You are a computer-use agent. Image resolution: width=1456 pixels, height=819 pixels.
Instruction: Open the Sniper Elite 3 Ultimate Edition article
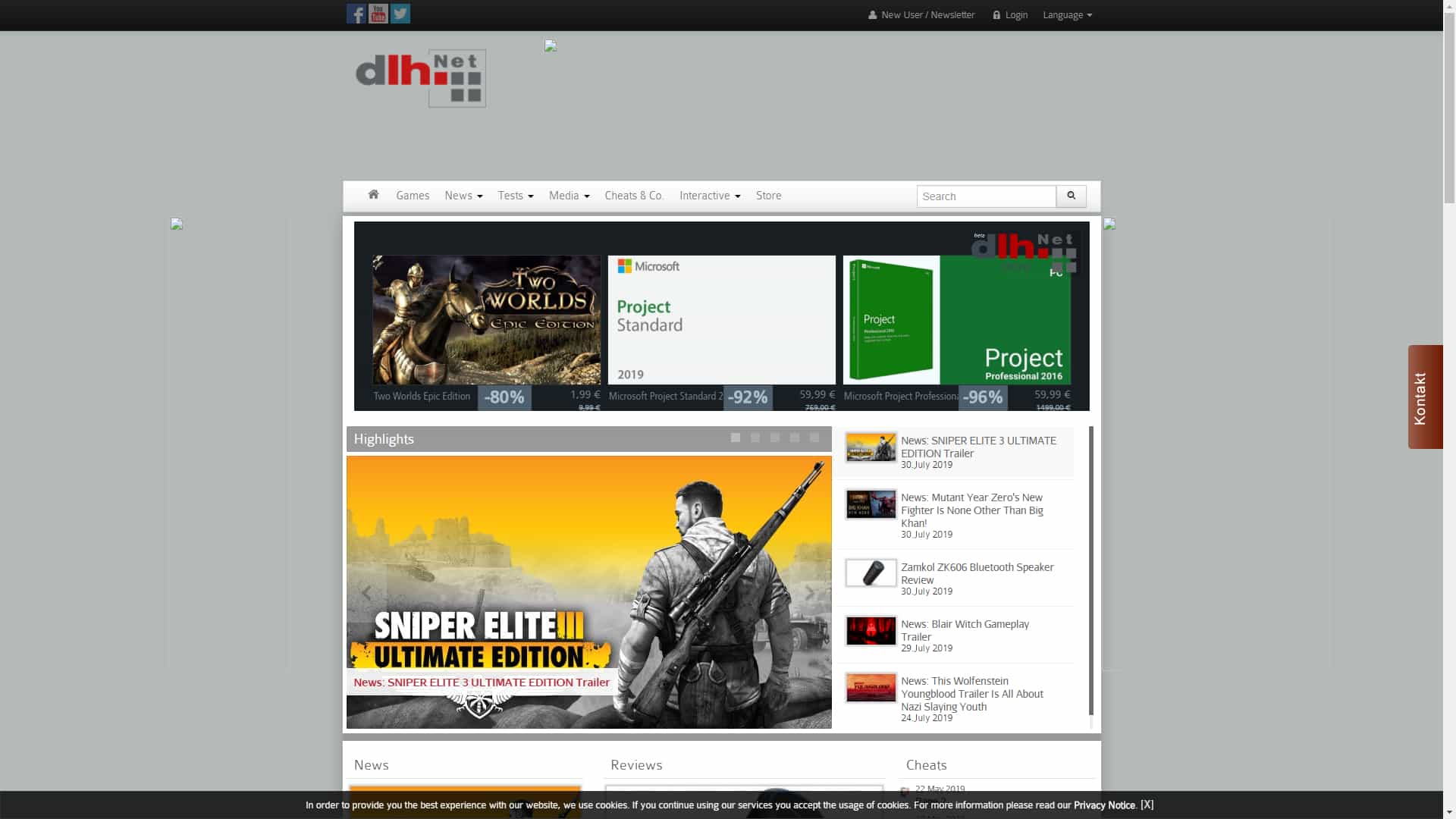coord(481,682)
